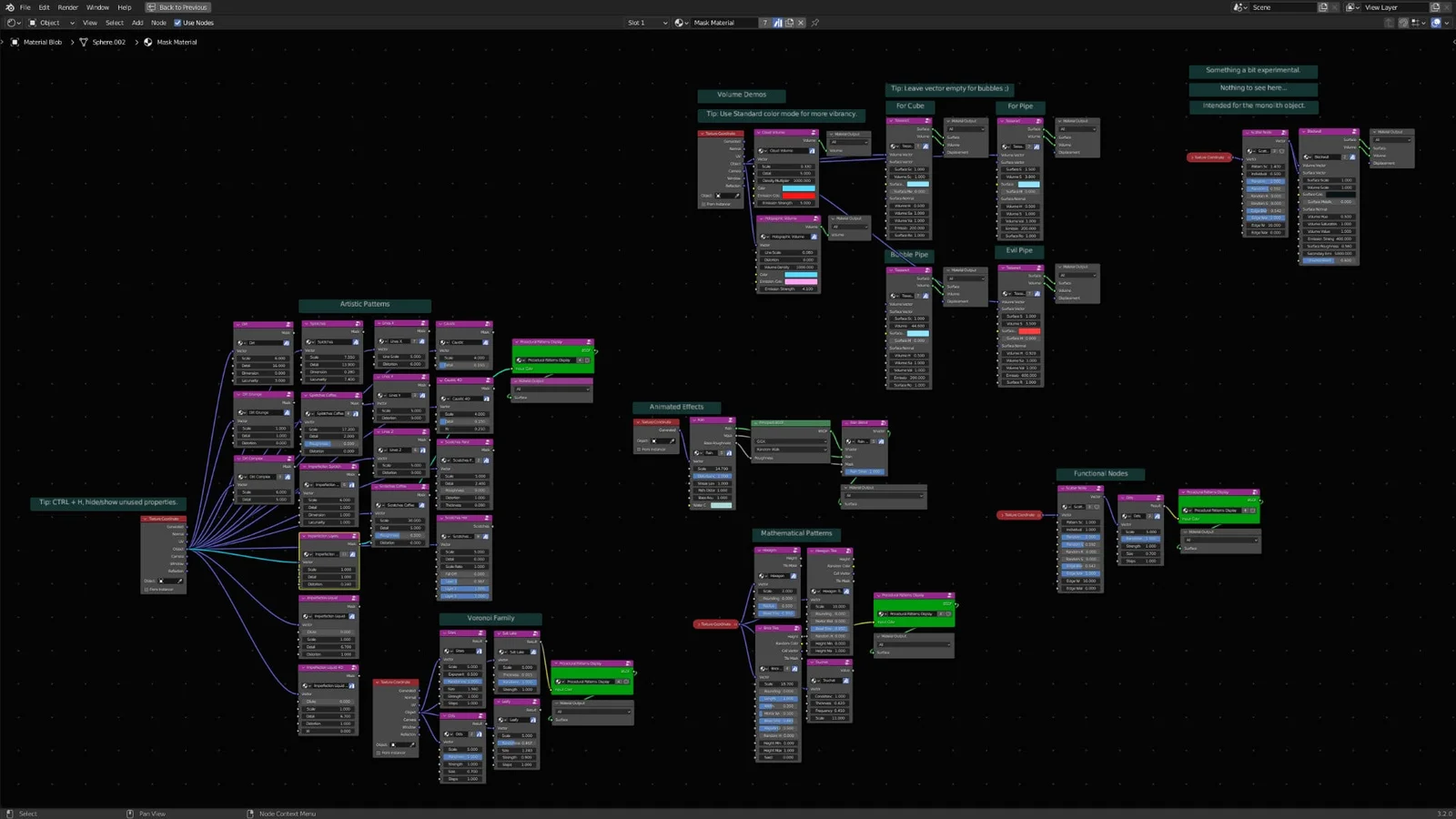Click the Browse Material icon beside the material name

[x=680, y=22]
